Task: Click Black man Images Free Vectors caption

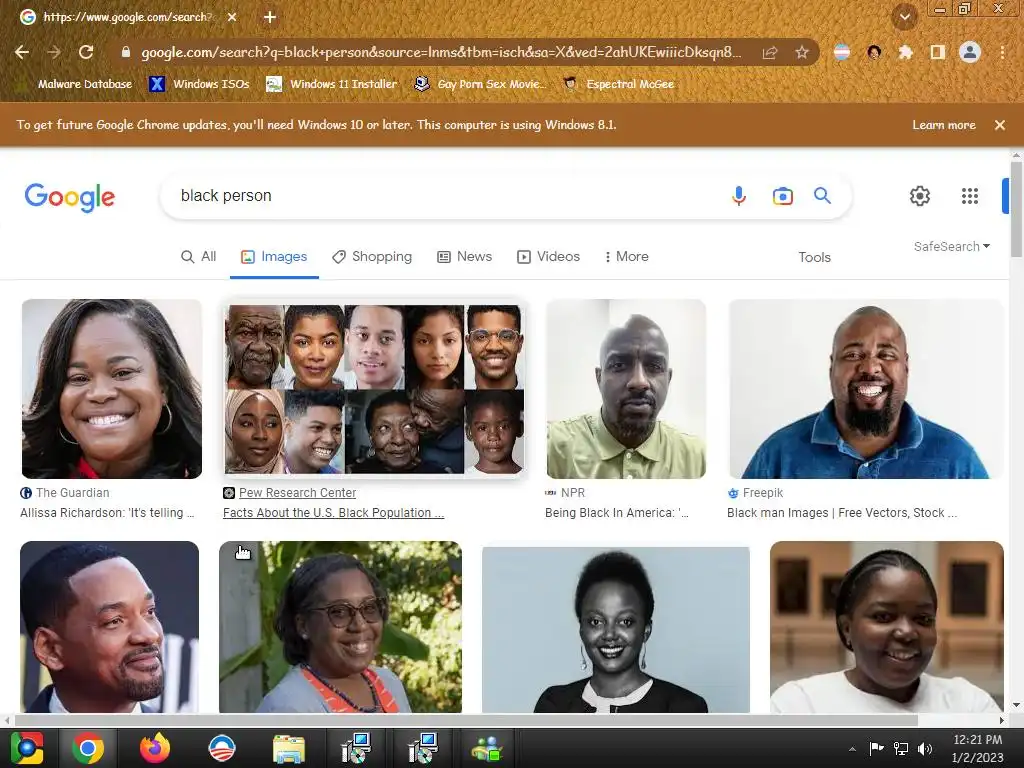Action: coord(842,513)
